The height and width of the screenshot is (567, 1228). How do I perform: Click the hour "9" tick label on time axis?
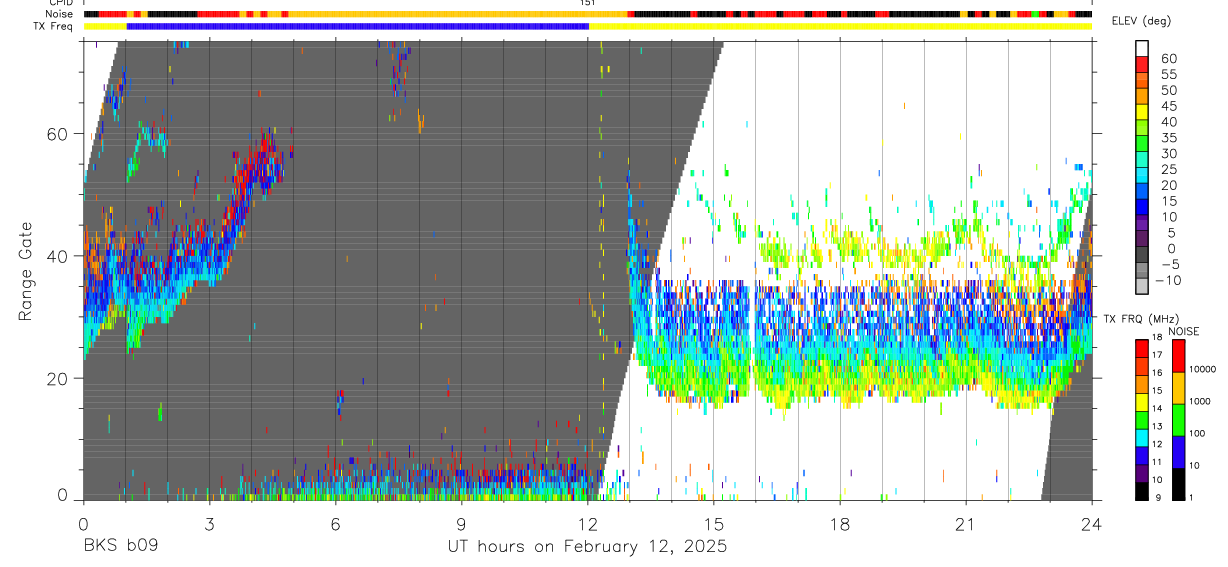(461, 523)
